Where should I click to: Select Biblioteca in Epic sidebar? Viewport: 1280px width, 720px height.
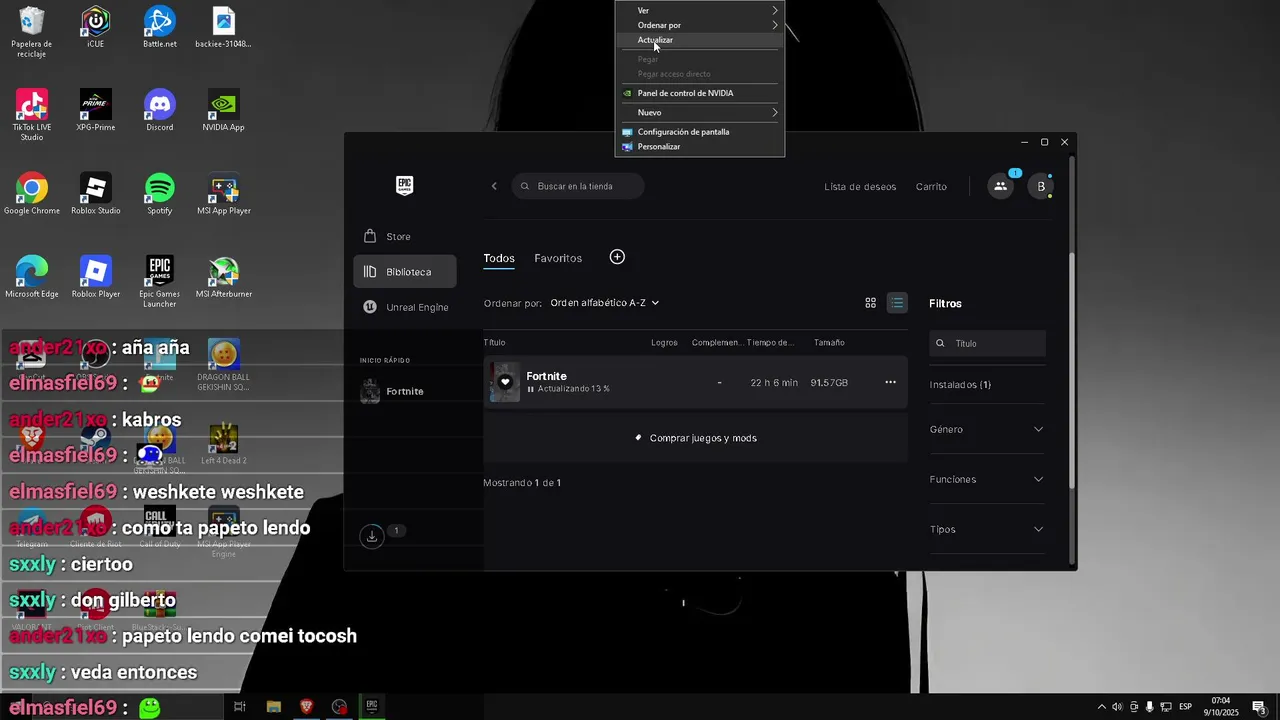[405, 272]
